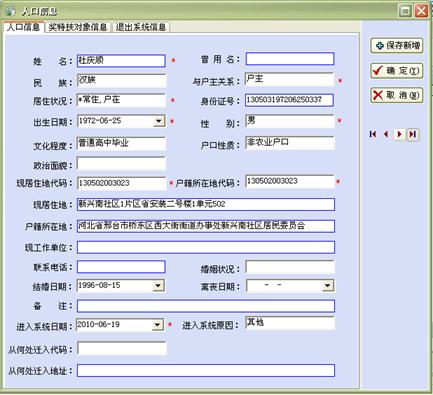433x395 pixels.
Task: Select the 人口信息 tab
Action: click(x=23, y=27)
